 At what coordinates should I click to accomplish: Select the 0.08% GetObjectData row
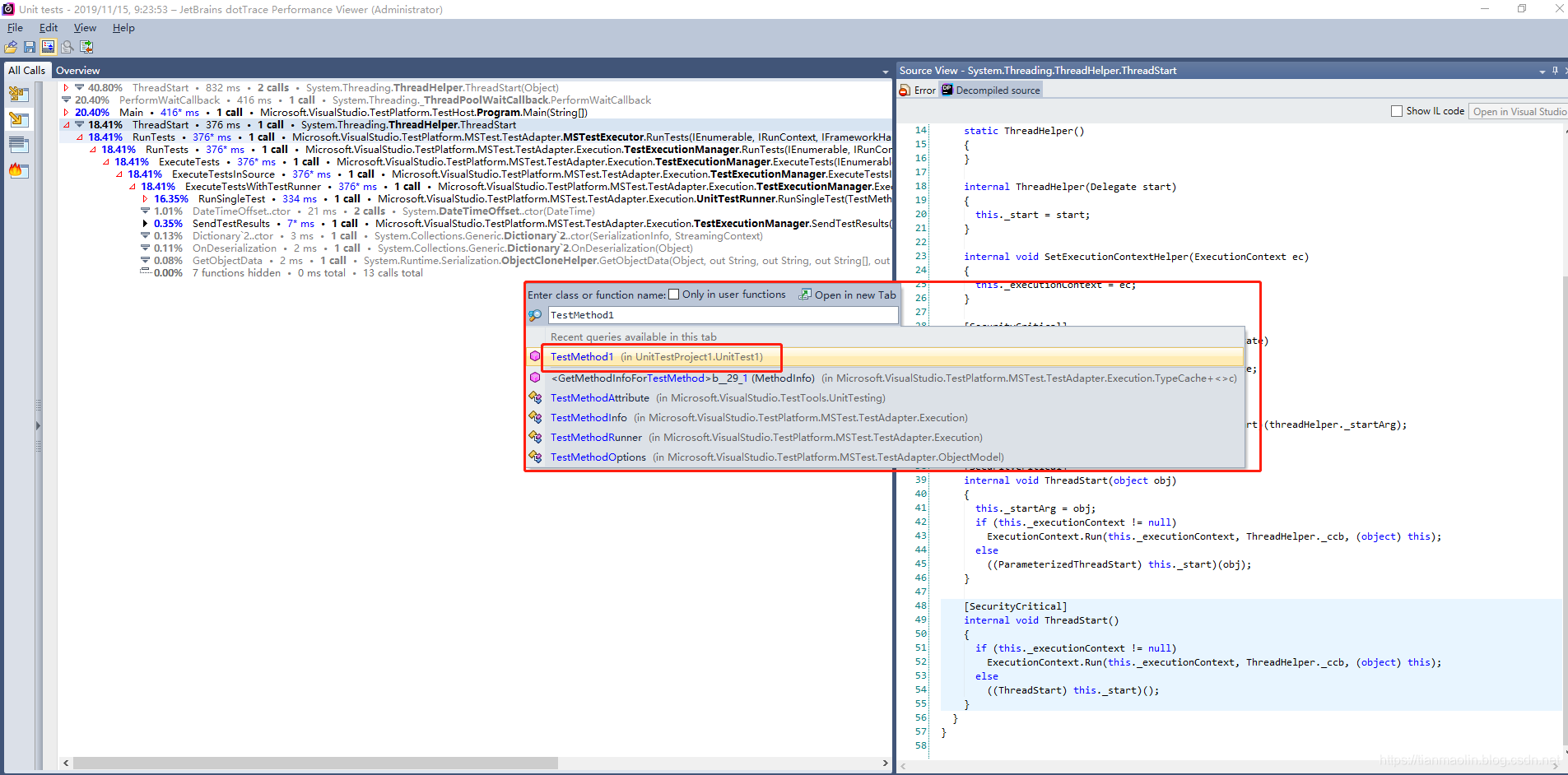(x=514, y=260)
